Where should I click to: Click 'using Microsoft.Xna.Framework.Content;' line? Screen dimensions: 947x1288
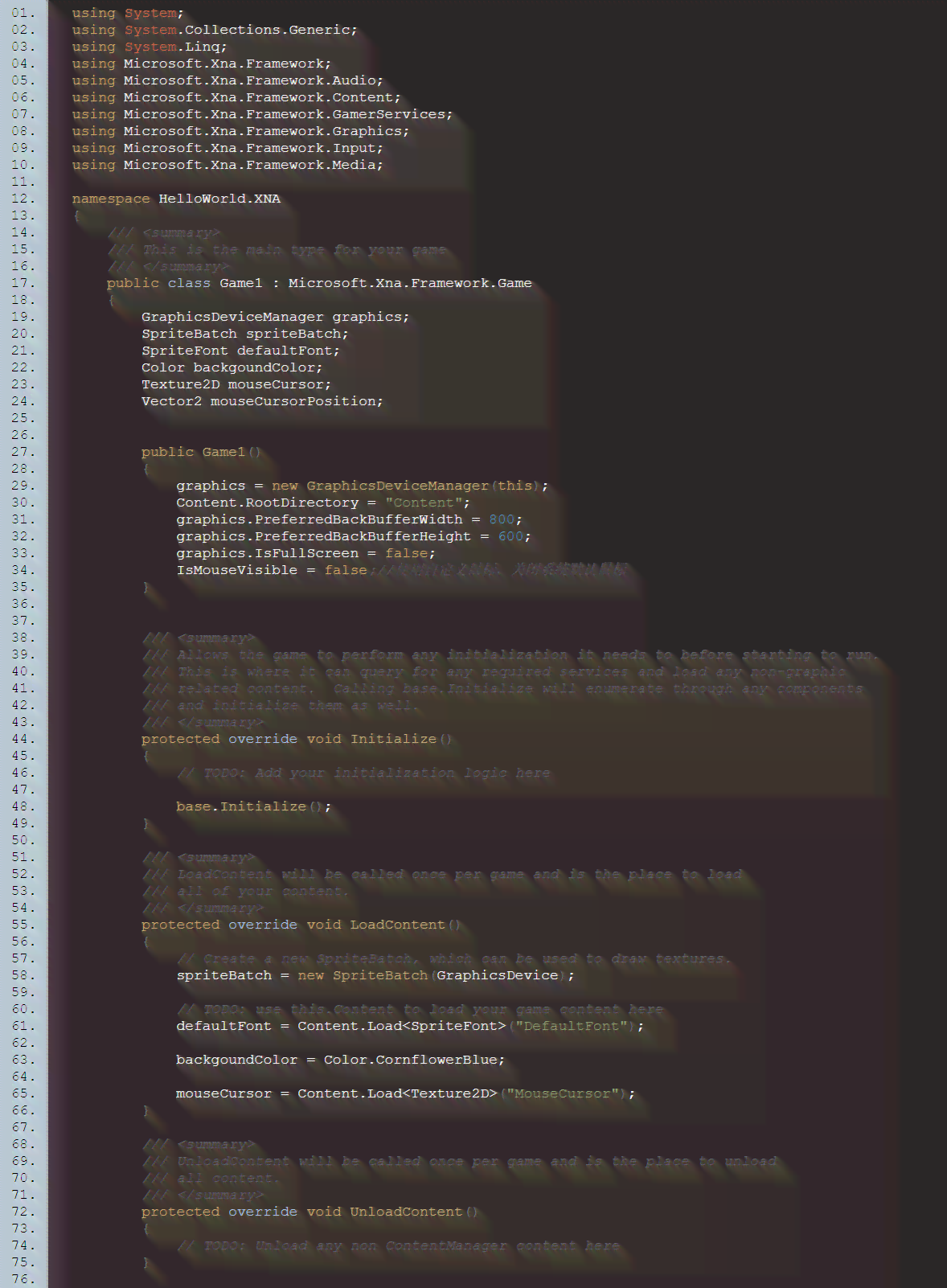[236, 97]
